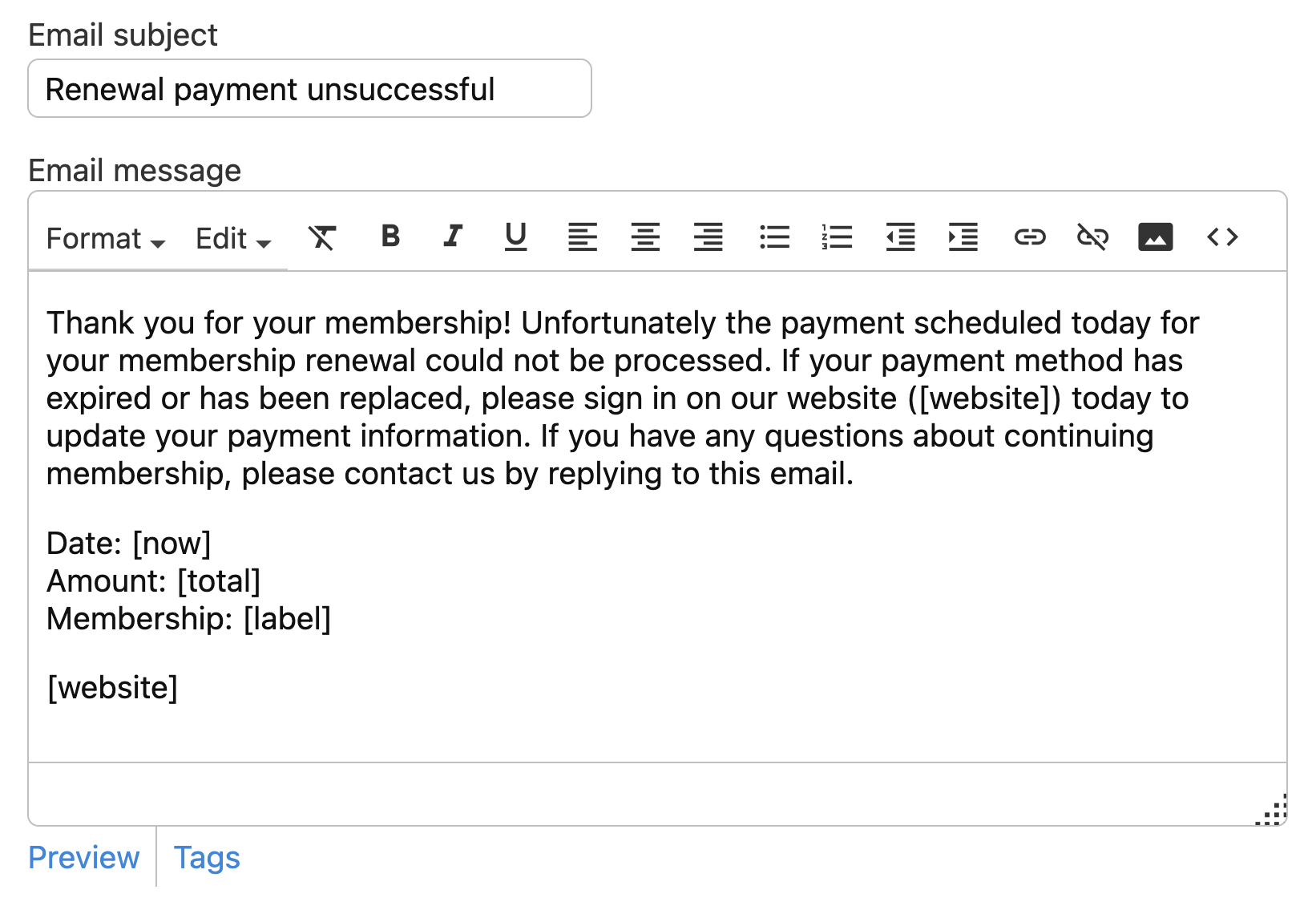Toggle underline formatting
The image size is (1316, 914).
point(515,237)
